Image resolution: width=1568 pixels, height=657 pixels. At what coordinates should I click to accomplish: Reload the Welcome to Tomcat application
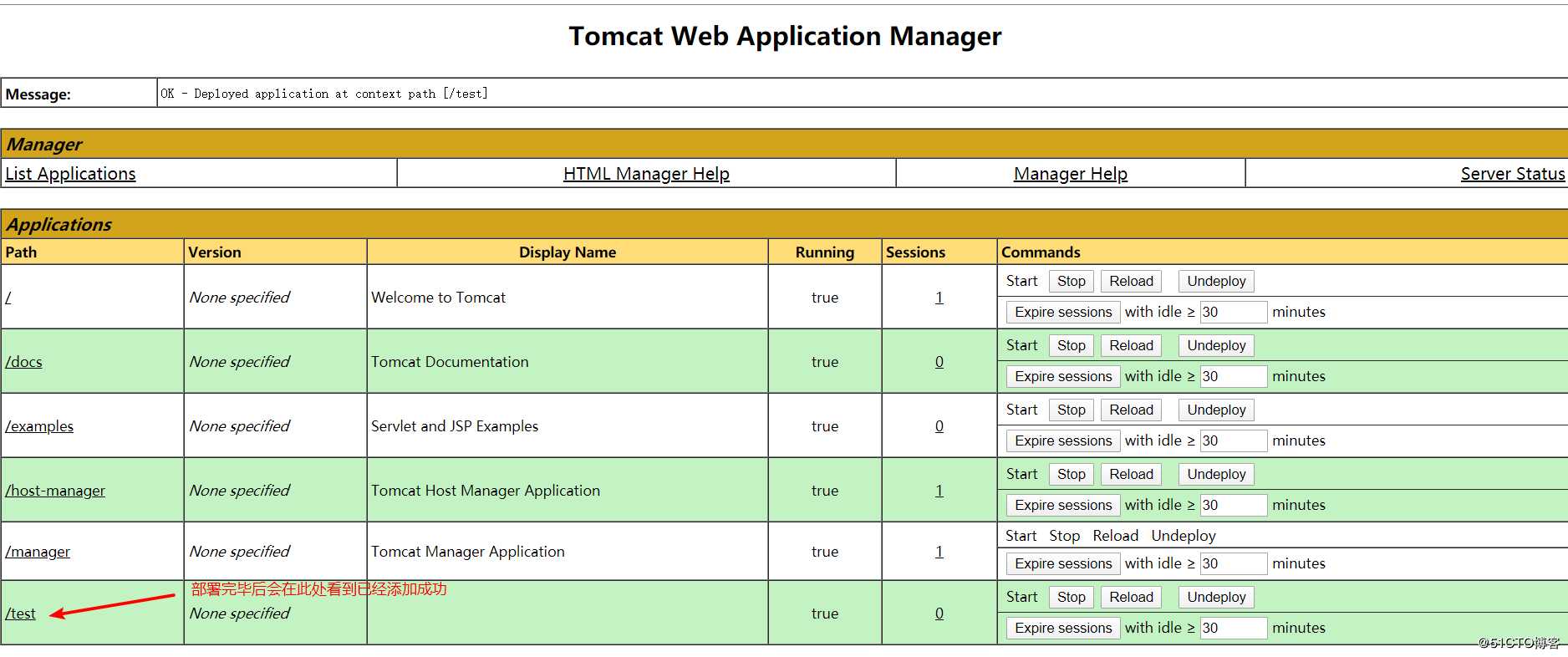pyautogui.click(x=1131, y=282)
